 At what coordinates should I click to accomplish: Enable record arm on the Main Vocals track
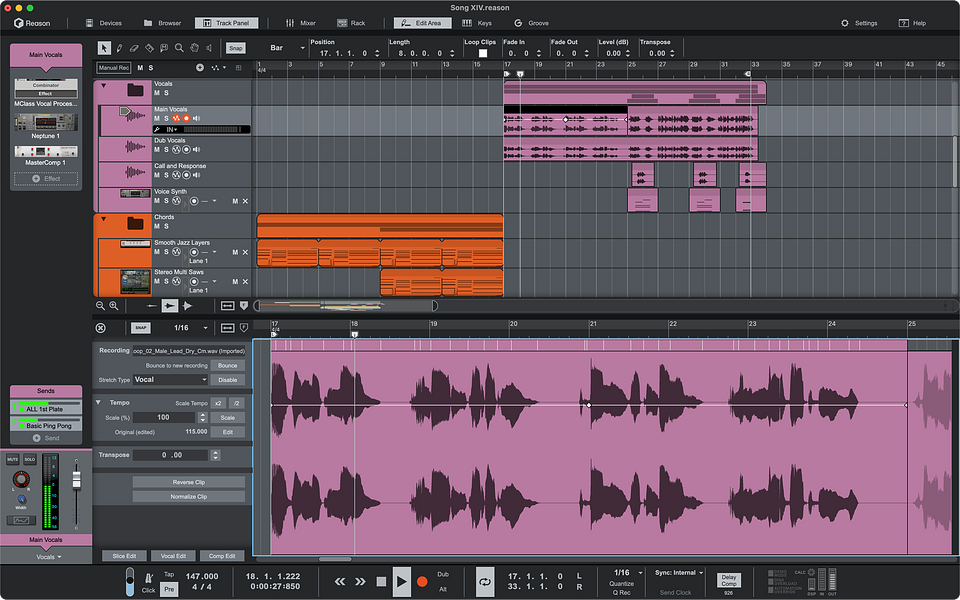tap(186, 118)
